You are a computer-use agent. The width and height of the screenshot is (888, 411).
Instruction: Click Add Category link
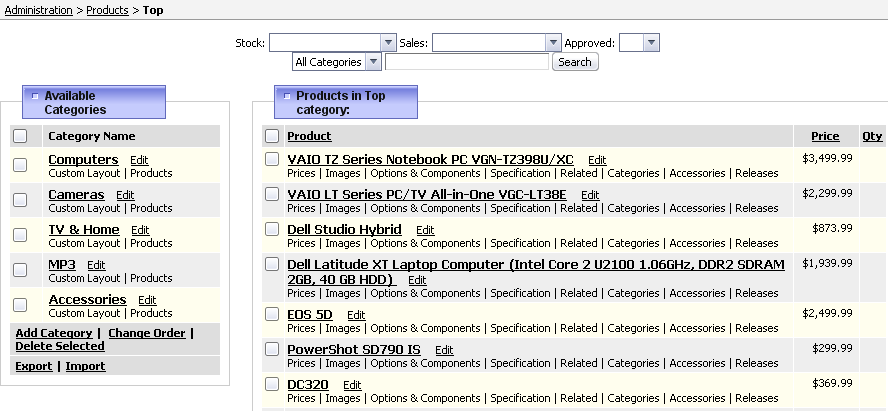pyautogui.click(x=54, y=333)
